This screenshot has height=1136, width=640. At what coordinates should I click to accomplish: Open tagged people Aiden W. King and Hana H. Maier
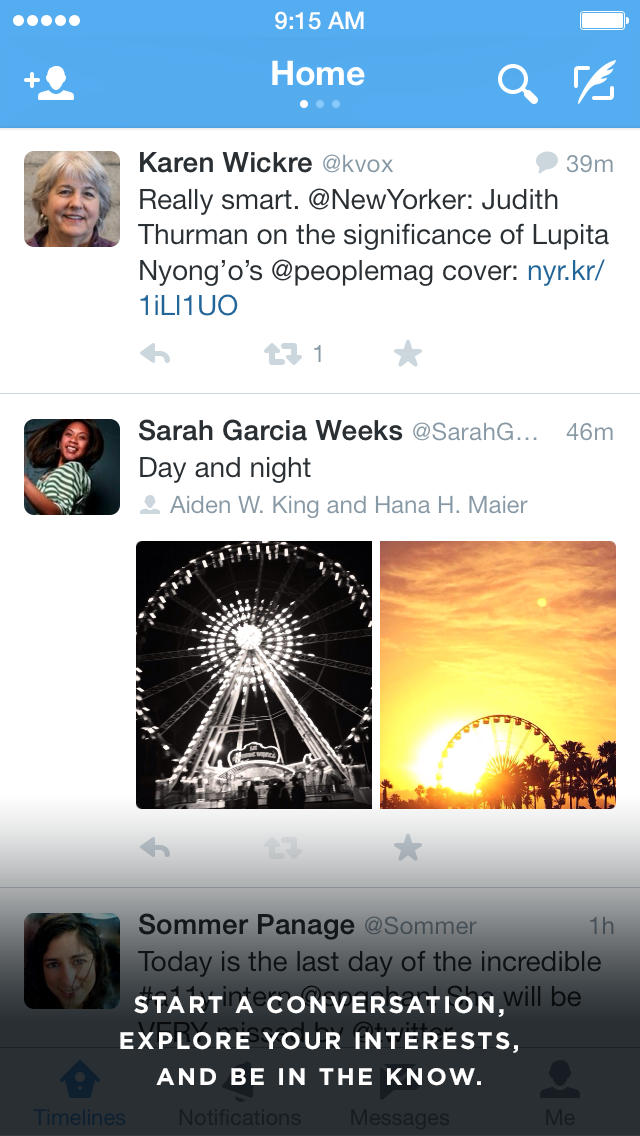348,505
